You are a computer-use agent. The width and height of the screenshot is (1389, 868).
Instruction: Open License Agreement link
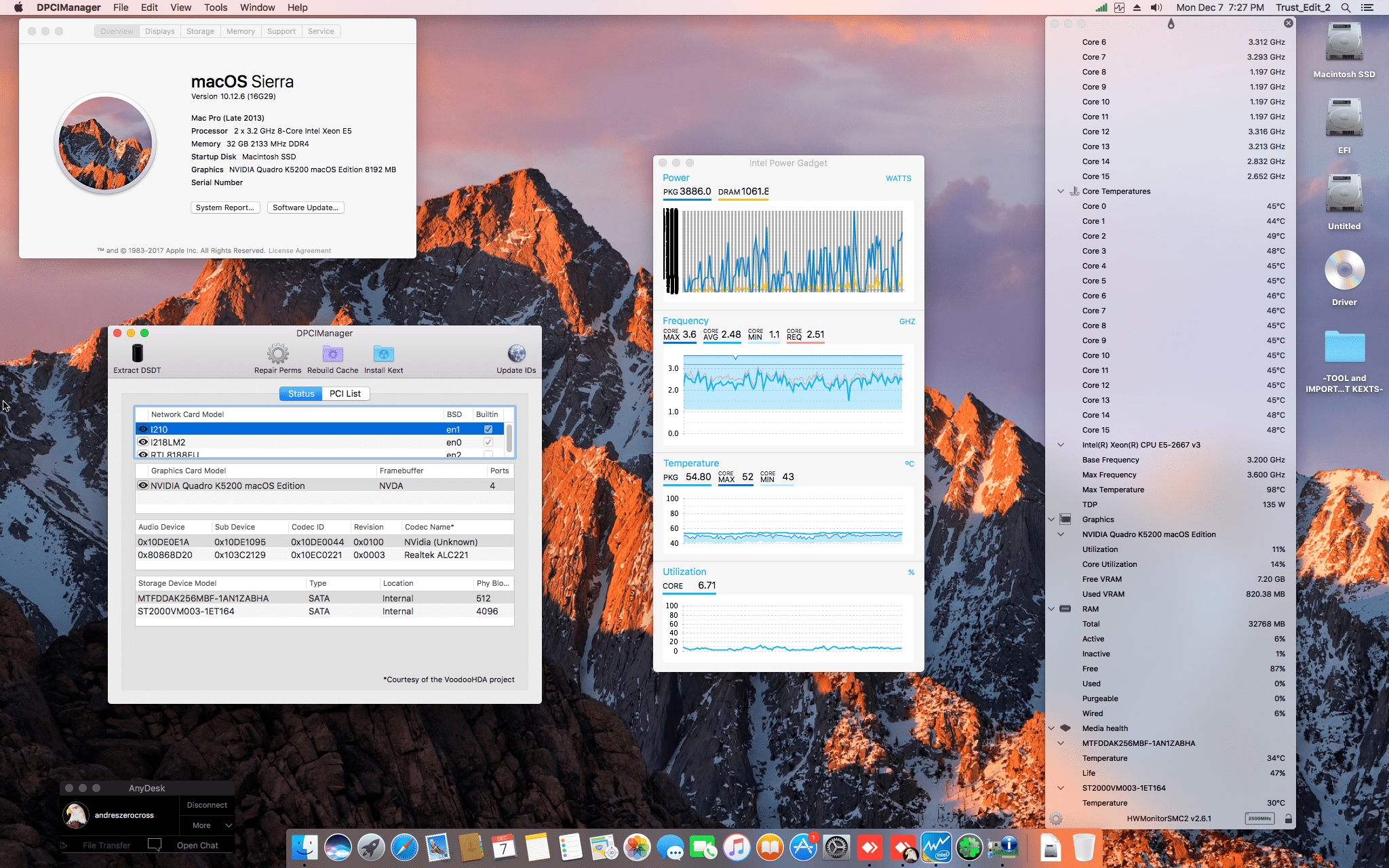click(300, 250)
